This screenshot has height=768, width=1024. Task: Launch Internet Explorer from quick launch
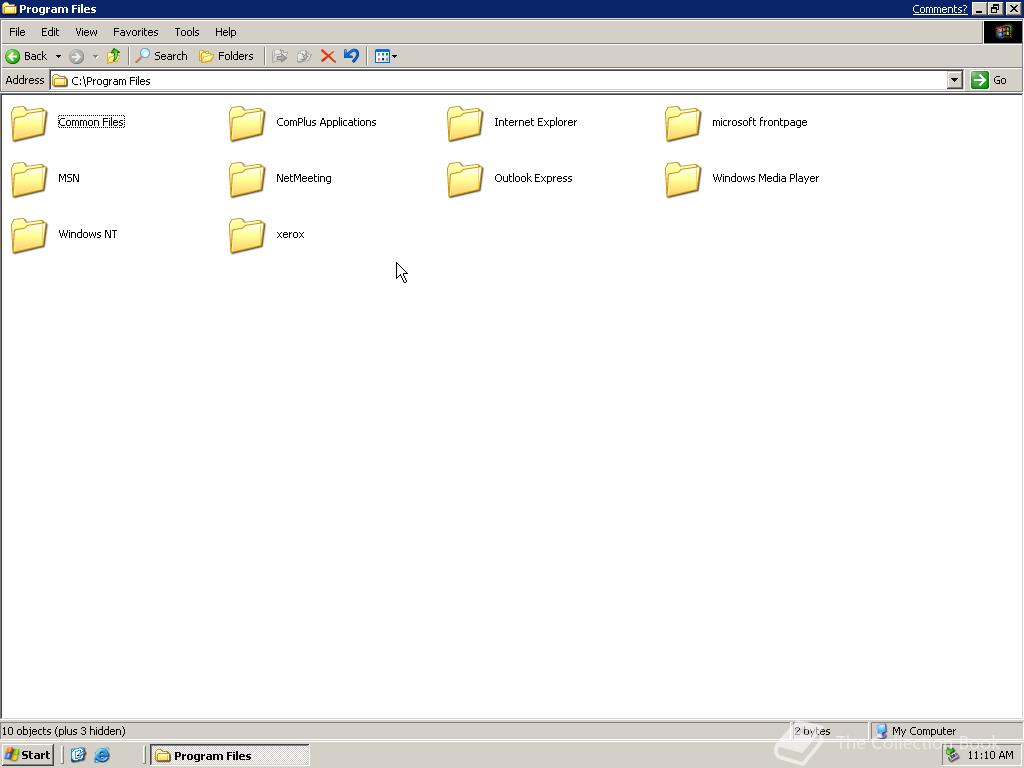click(x=103, y=756)
